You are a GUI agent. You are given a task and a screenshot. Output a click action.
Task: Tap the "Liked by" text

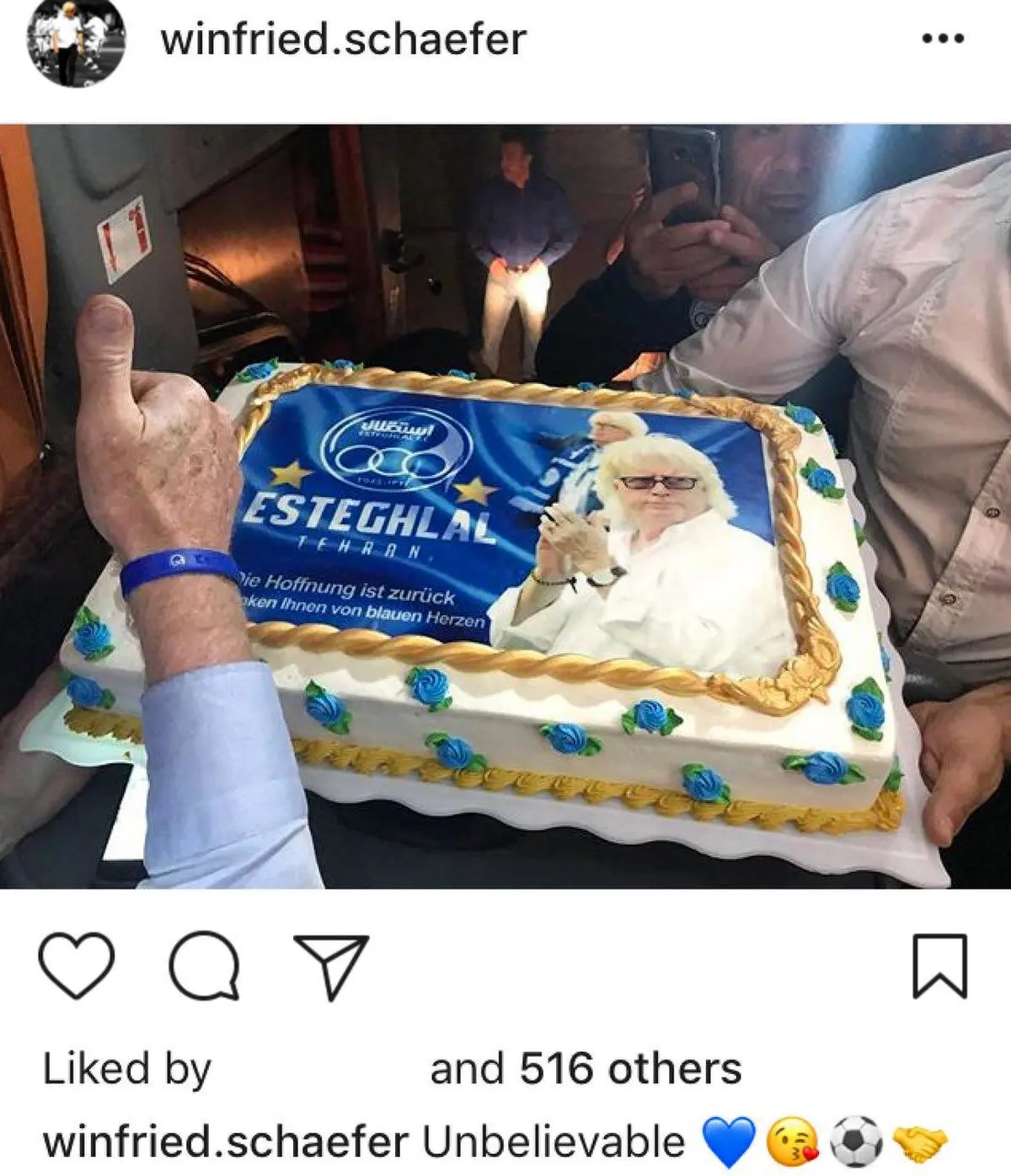point(126,1069)
